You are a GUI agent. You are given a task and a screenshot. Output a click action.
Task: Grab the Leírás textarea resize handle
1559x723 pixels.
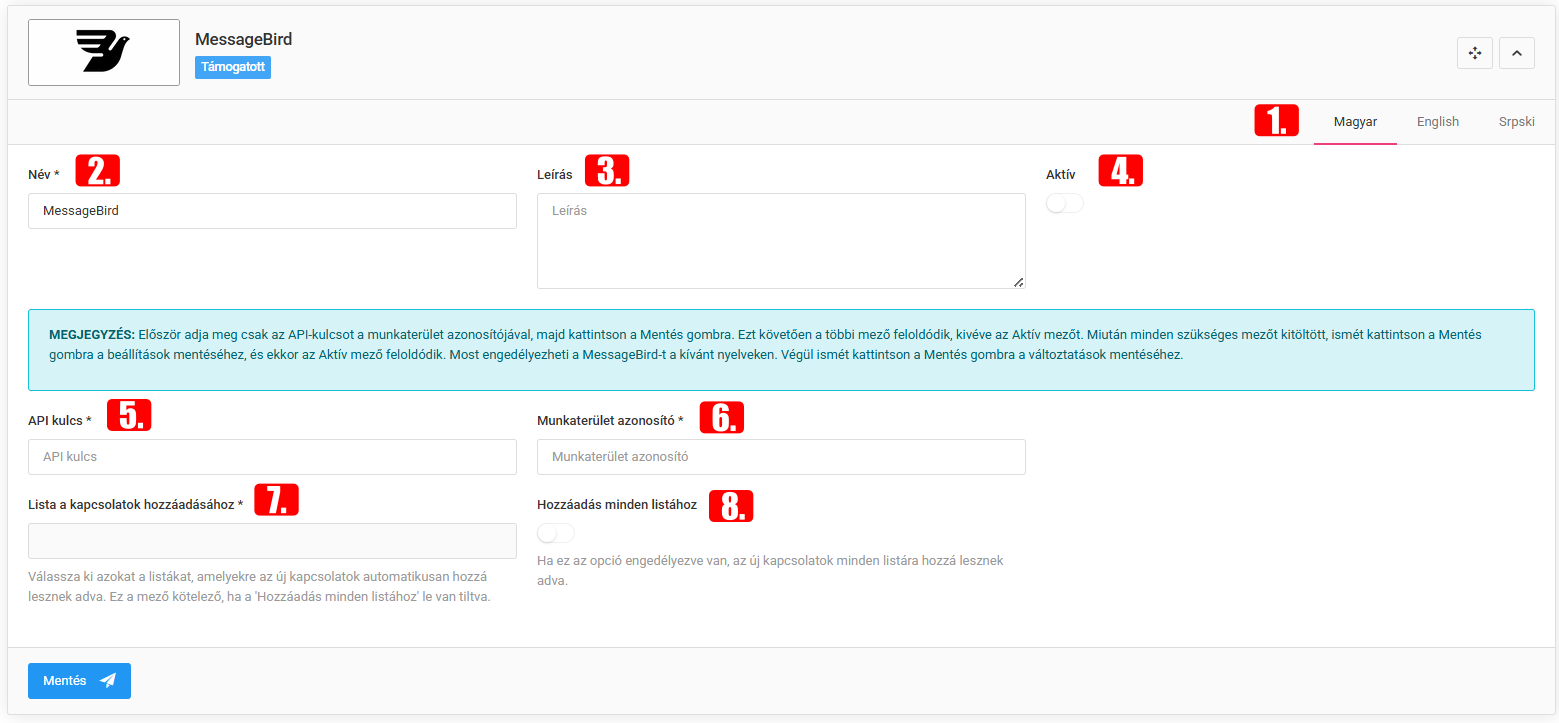coord(1018,282)
